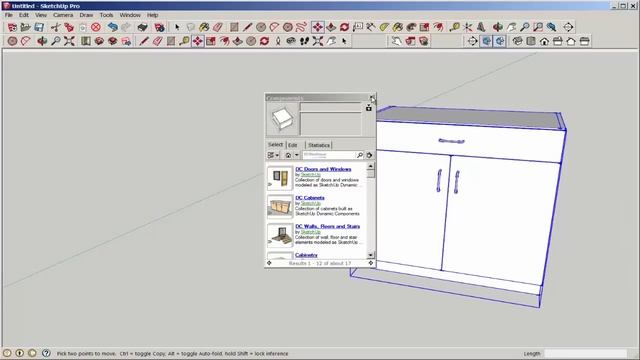Select the Axes tool
This screenshot has width=640, height=360.
pos(468,27)
